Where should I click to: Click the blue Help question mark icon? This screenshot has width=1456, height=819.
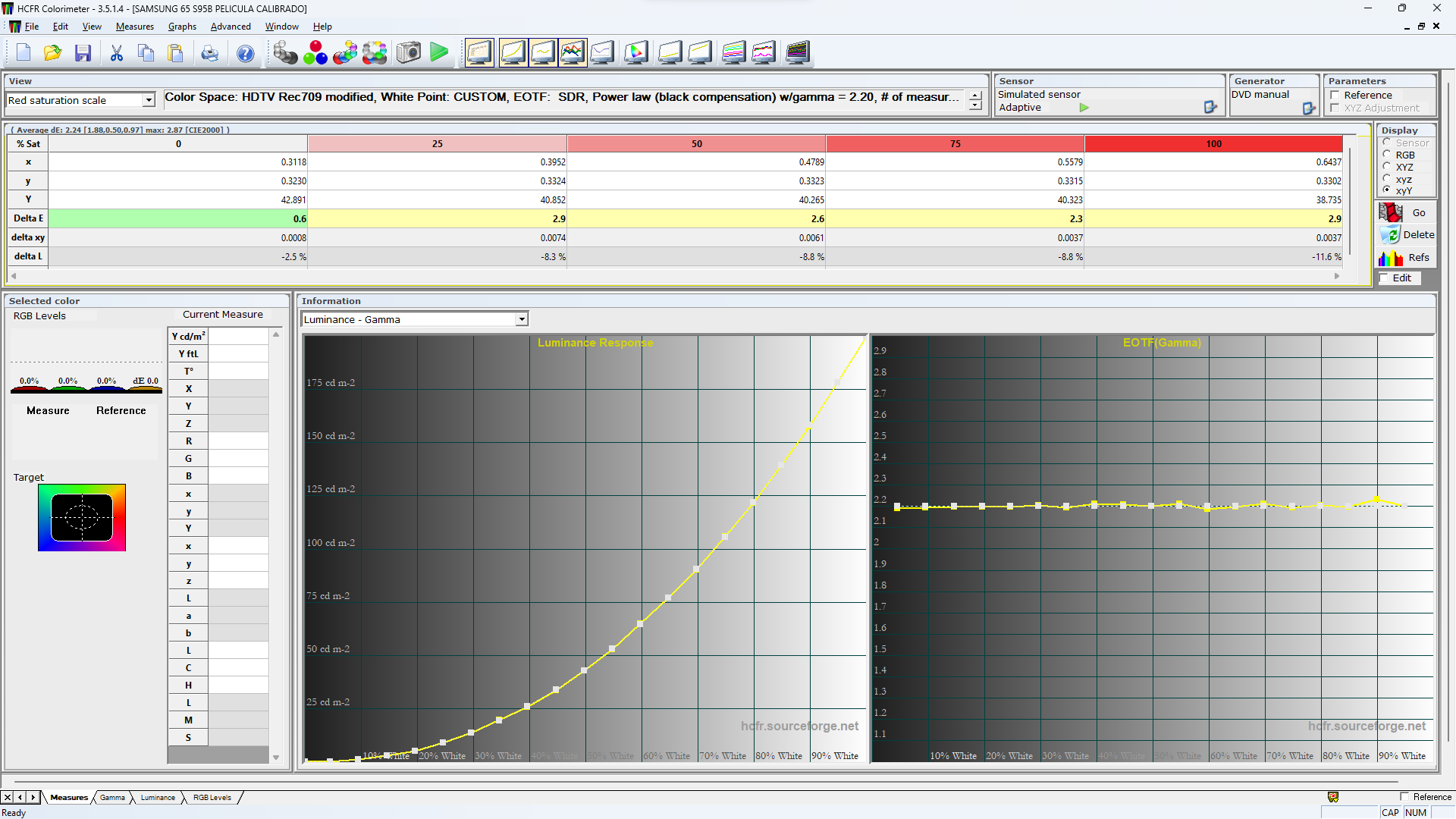click(245, 53)
